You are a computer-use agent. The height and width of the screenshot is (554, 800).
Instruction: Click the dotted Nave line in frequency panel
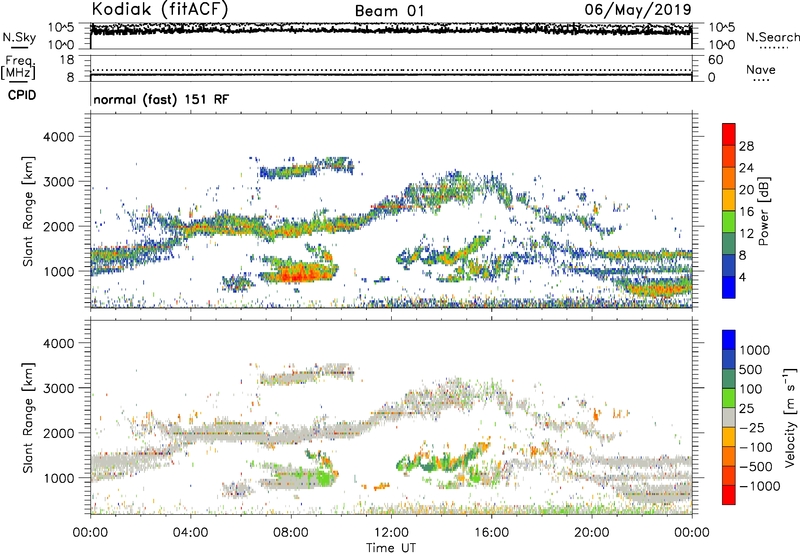coord(391,70)
